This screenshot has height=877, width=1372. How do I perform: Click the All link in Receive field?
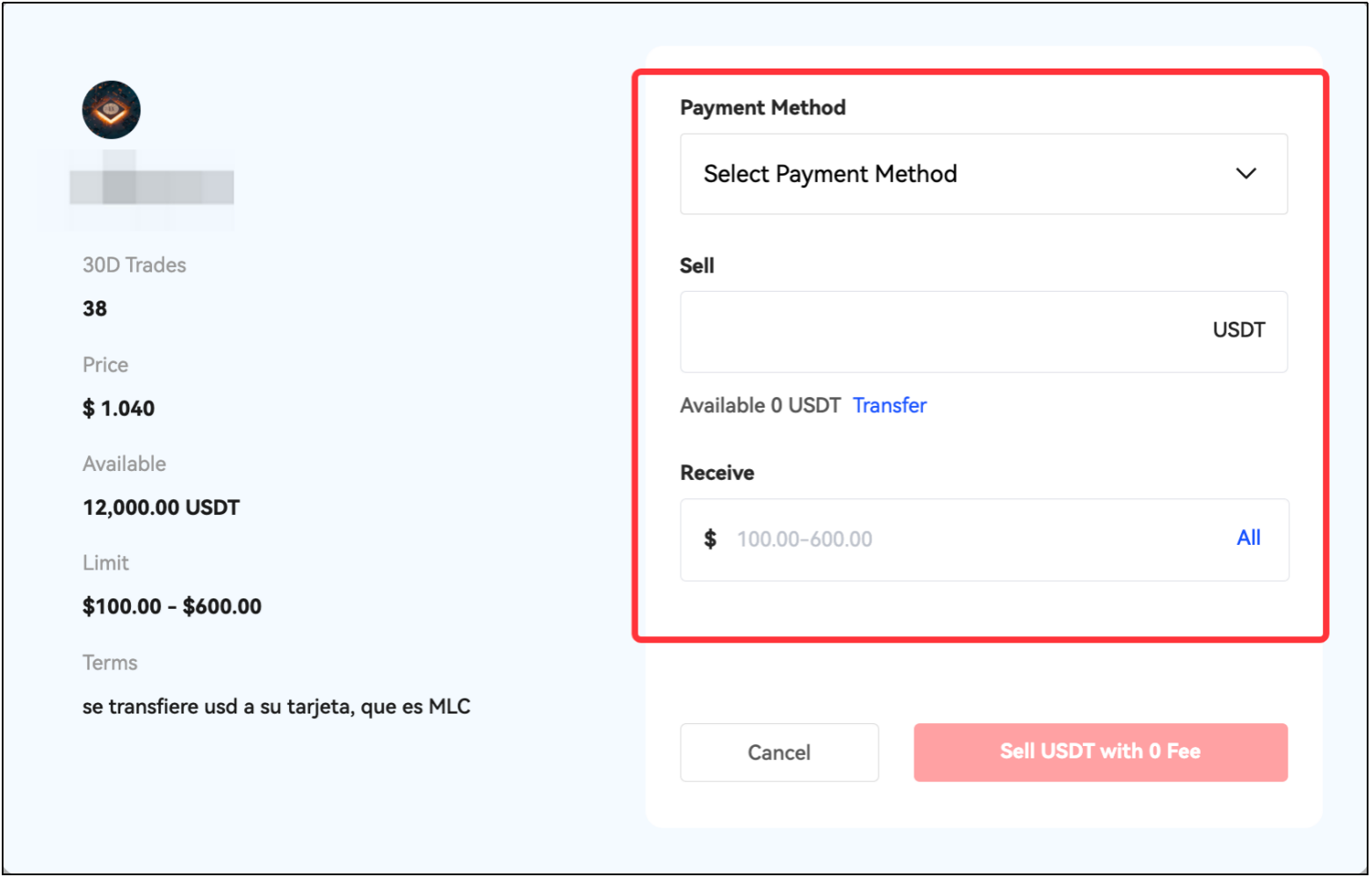(x=1248, y=538)
